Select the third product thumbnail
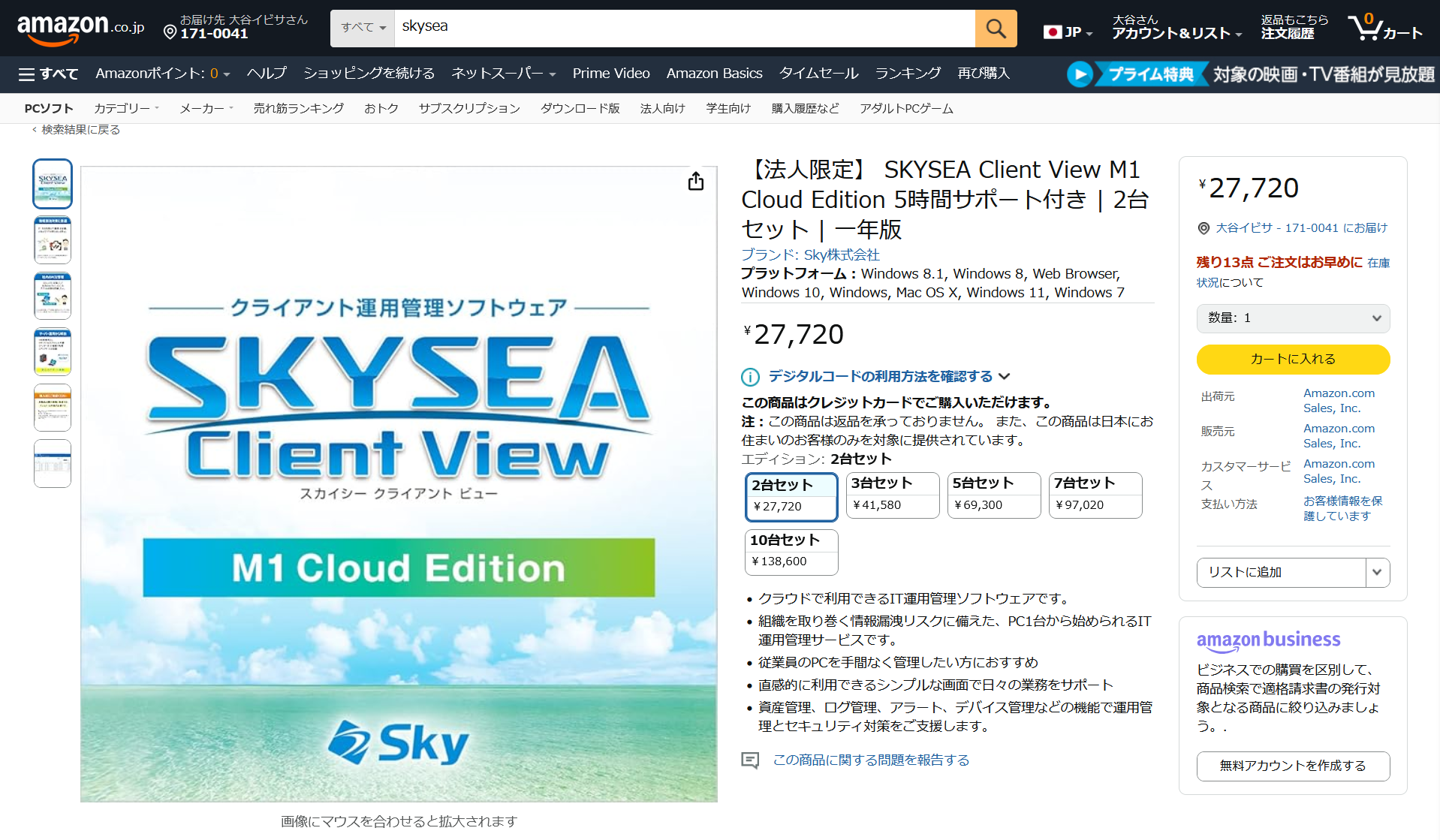 click(x=53, y=296)
